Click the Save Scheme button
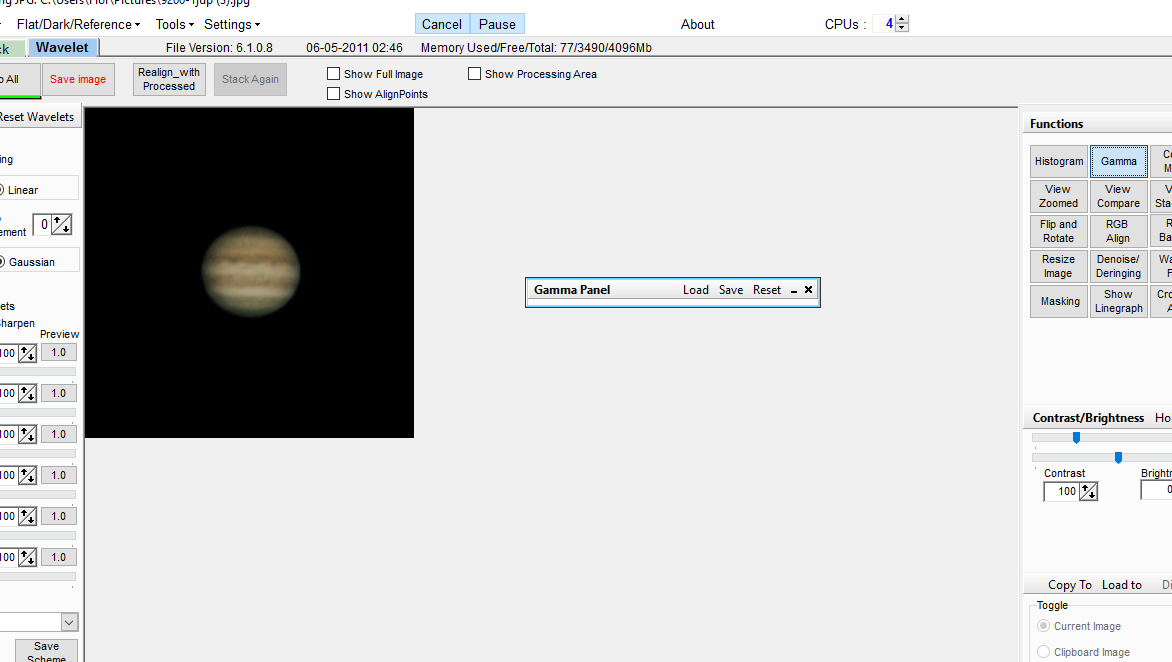Viewport: 1172px width, 662px height. [46, 651]
